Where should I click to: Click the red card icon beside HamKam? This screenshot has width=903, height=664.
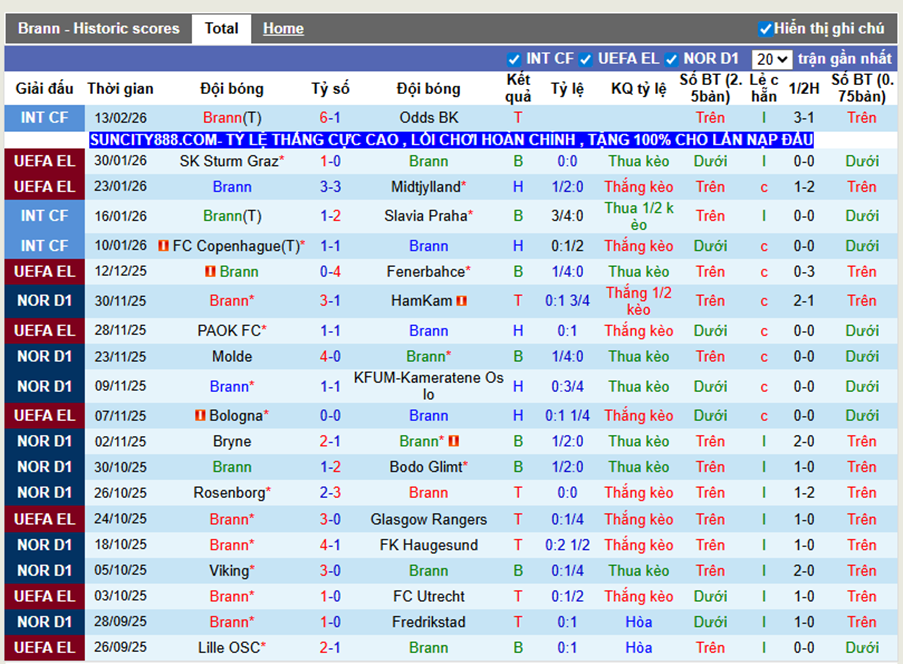pos(461,301)
